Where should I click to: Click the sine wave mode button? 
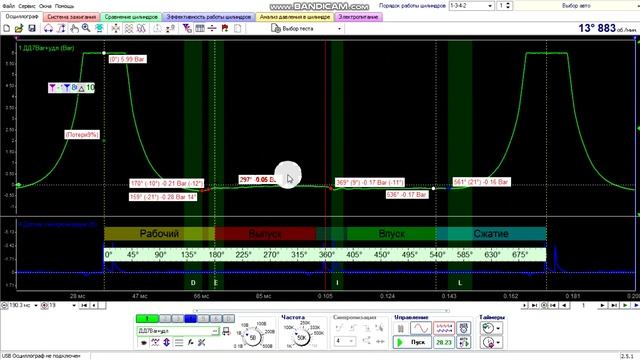(x=421, y=328)
